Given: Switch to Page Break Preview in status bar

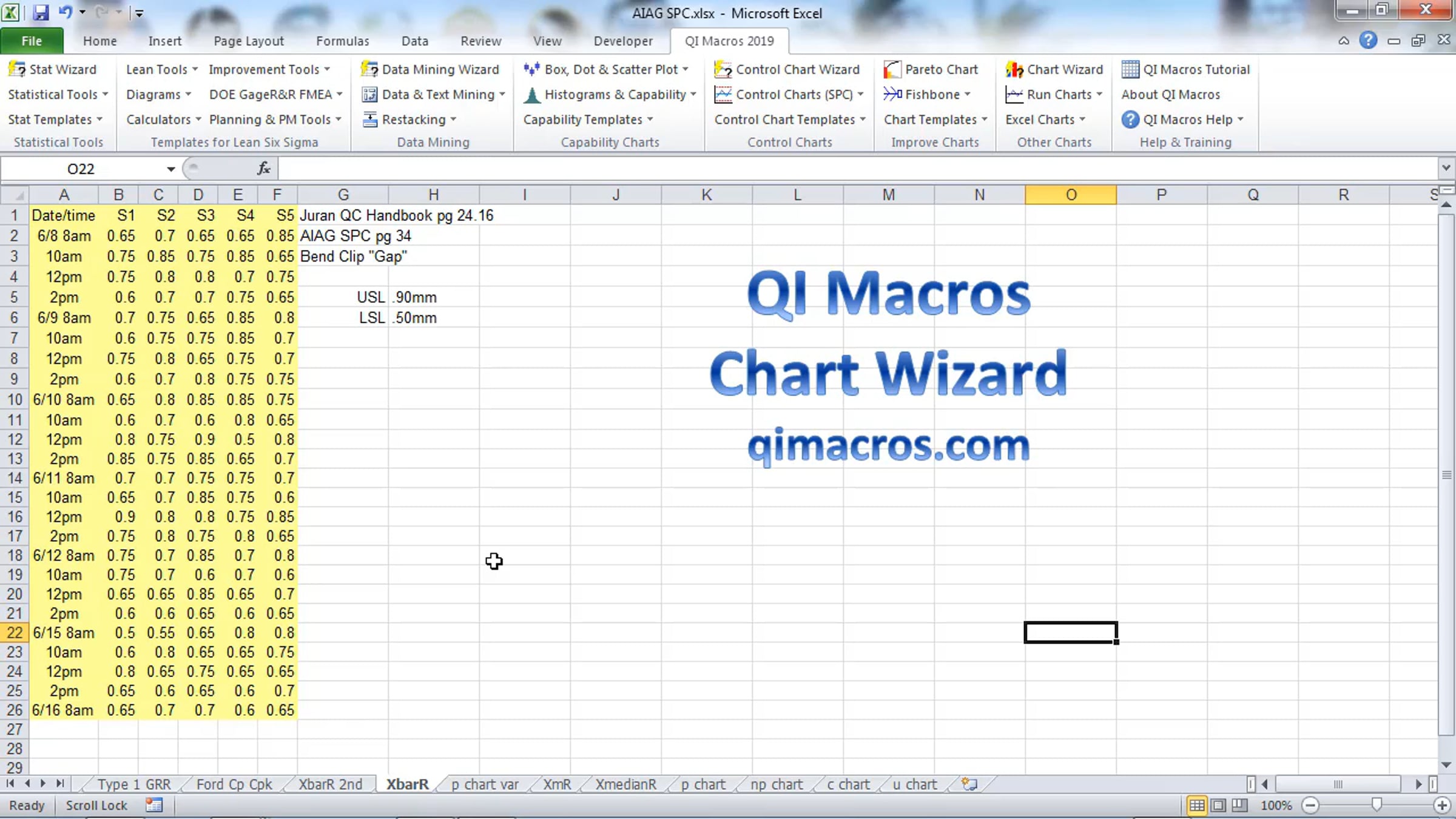Looking at the screenshot, I should (1239, 806).
